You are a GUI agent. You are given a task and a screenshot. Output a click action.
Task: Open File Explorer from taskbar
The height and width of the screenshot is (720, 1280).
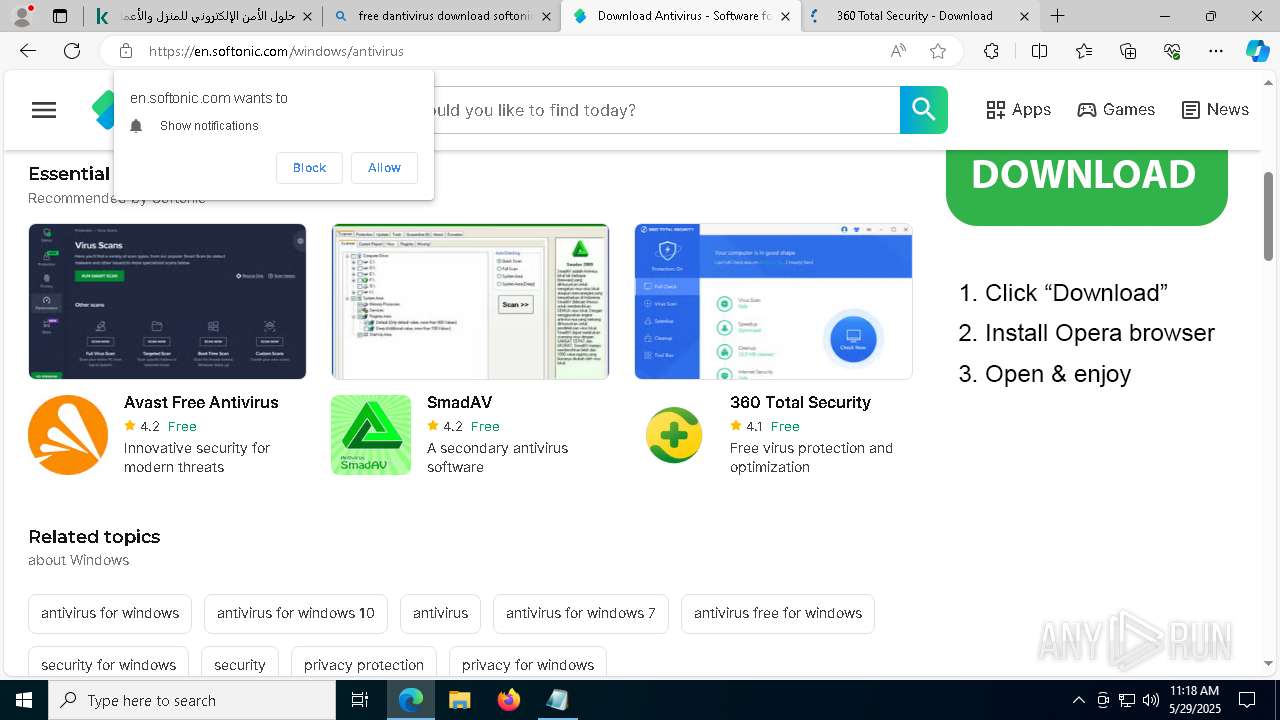pyautogui.click(x=459, y=700)
